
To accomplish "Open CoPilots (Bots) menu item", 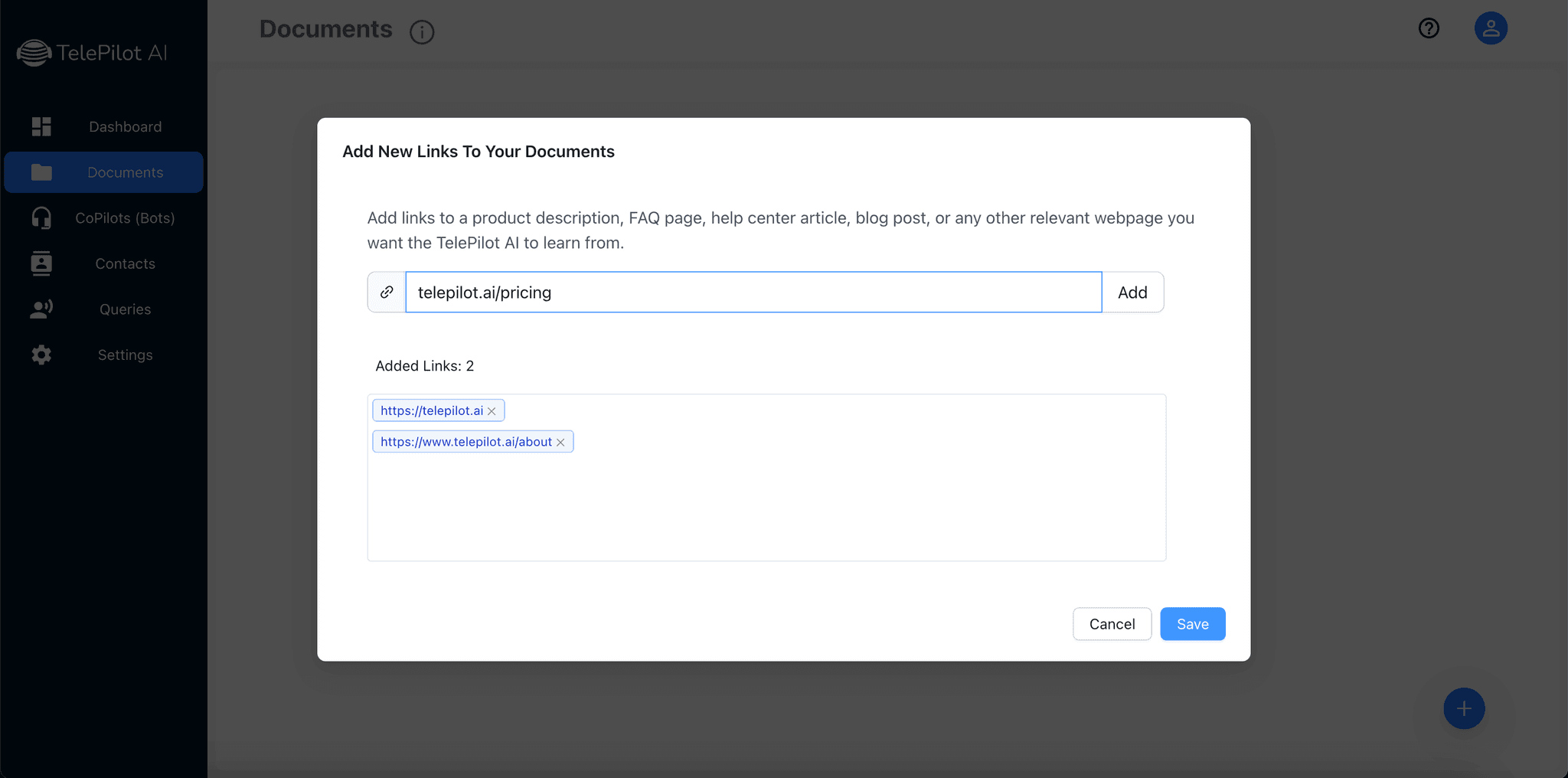I will pyautogui.click(x=125, y=218).
